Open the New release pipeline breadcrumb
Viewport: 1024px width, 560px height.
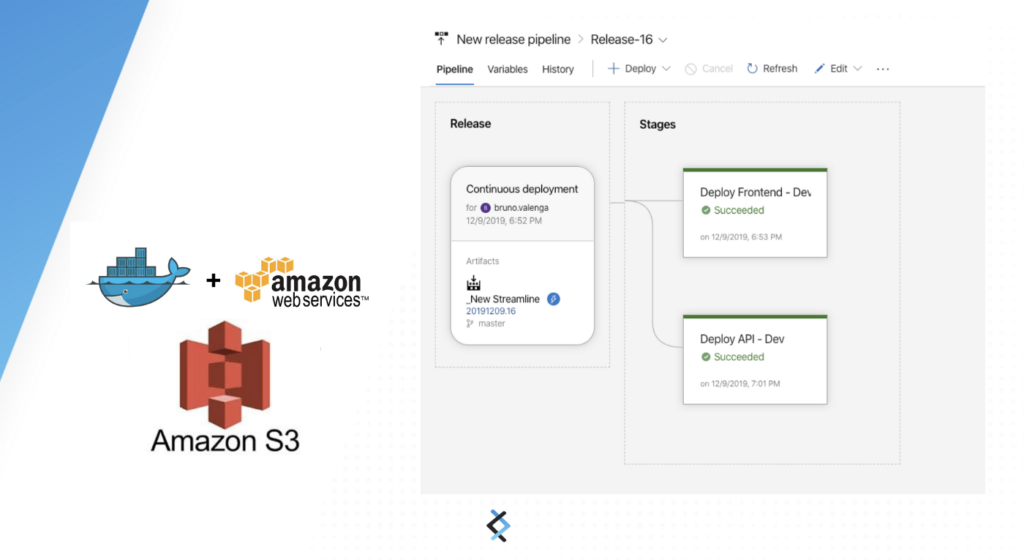coord(513,39)
